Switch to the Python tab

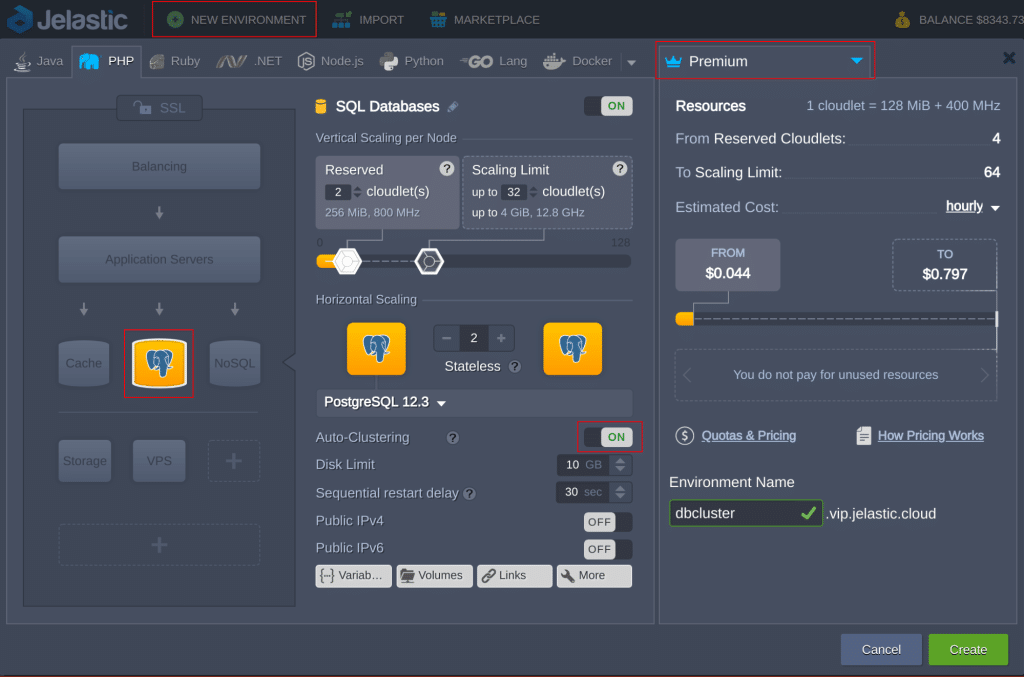(x=411, y=61)
